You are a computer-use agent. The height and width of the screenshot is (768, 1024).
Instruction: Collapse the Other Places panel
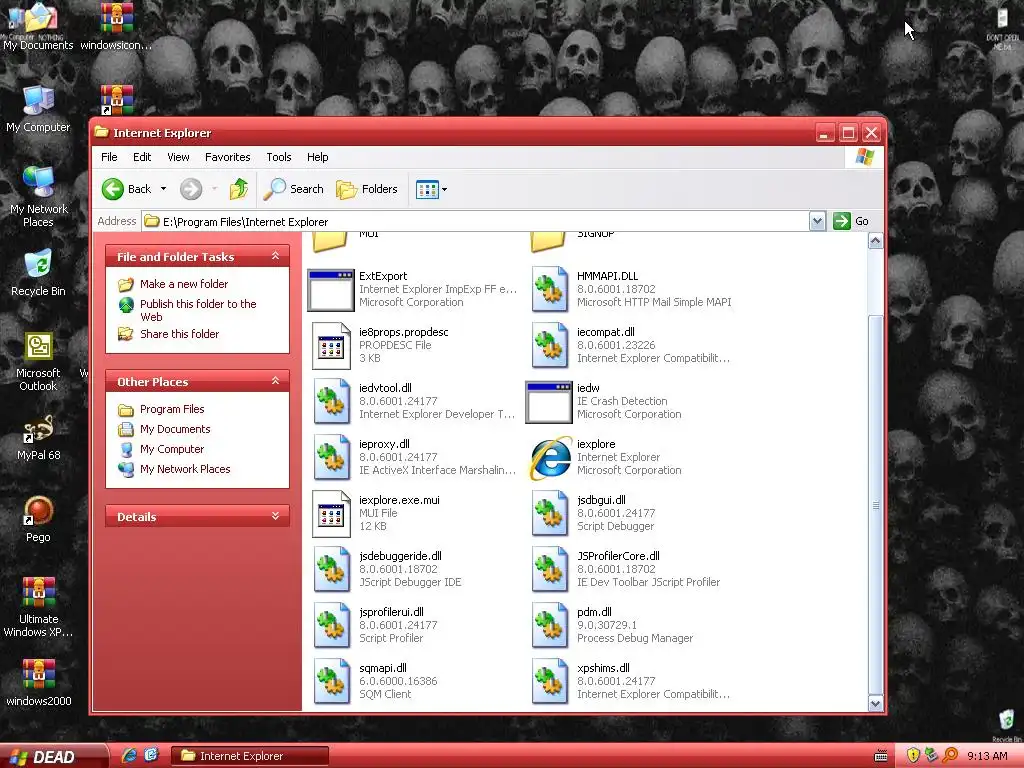[276, 381]
